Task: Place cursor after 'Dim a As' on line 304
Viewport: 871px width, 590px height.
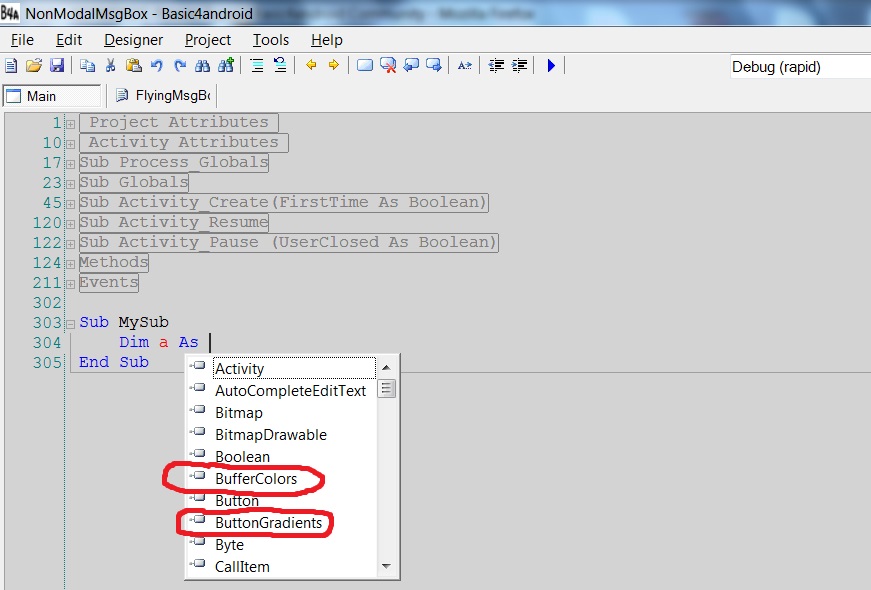Action: click(210, 342)
